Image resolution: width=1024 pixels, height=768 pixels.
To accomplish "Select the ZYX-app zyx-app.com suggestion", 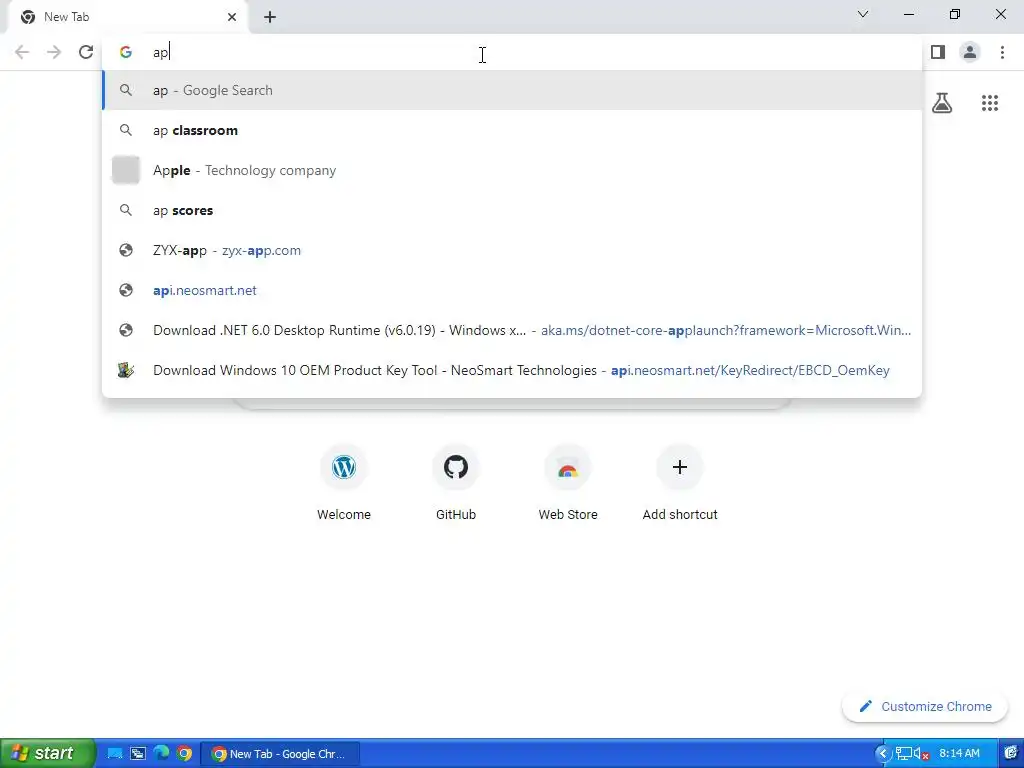I will [512, 250].
